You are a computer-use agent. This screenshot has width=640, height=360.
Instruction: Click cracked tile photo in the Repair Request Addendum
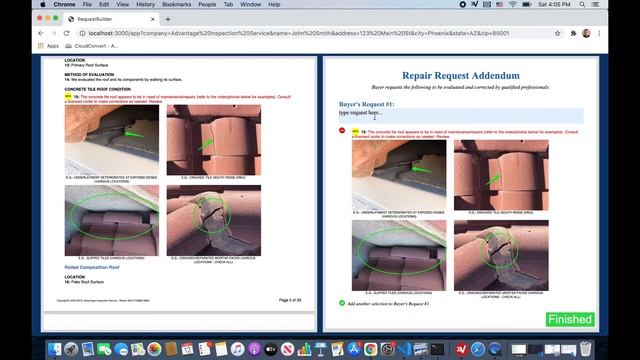[x=501, y=175]
